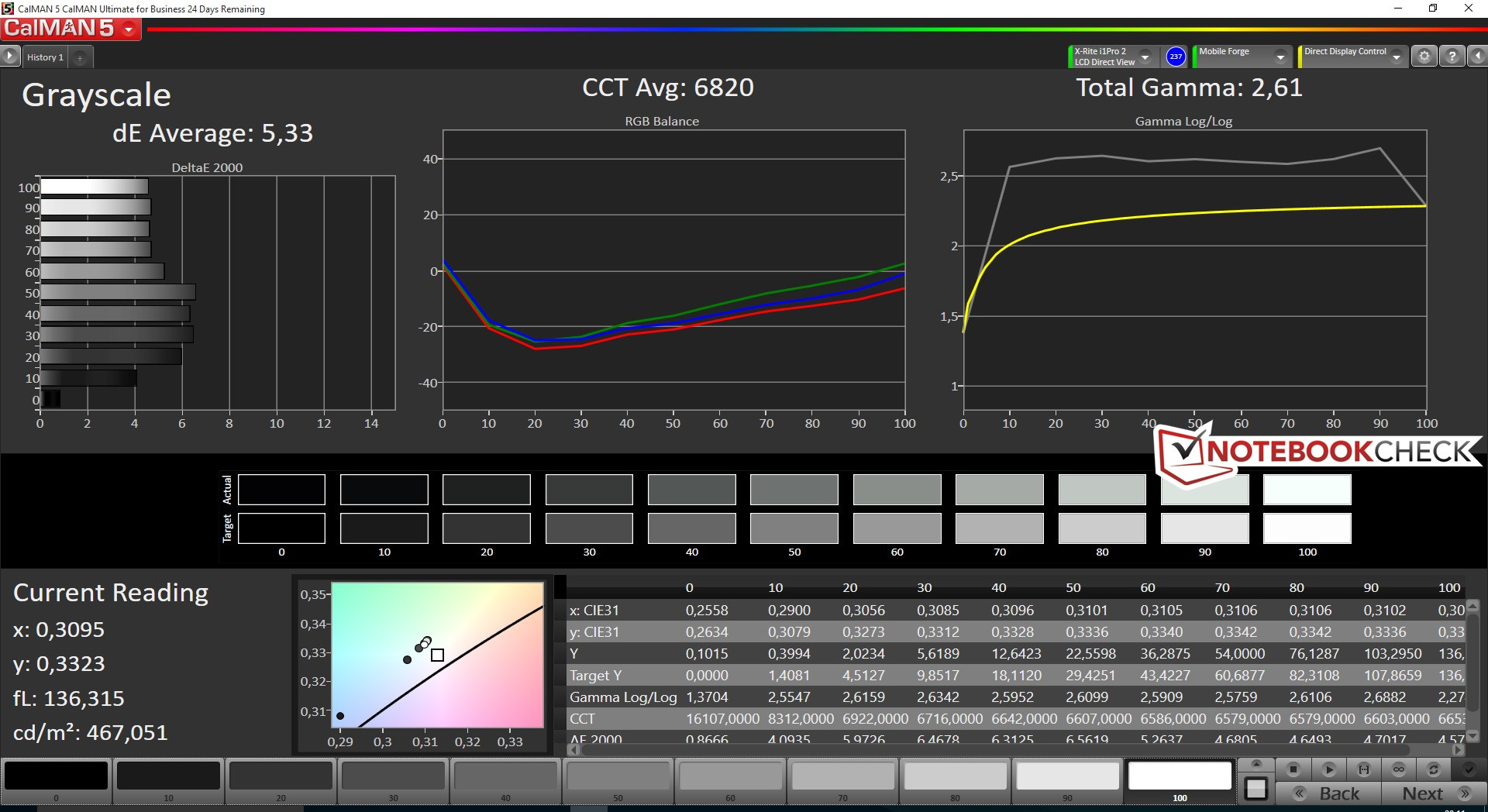This screenshot has height=812, width=1488.
Task: Open the settings gear
Action: pyautogui.click(x=1424, y=57)
